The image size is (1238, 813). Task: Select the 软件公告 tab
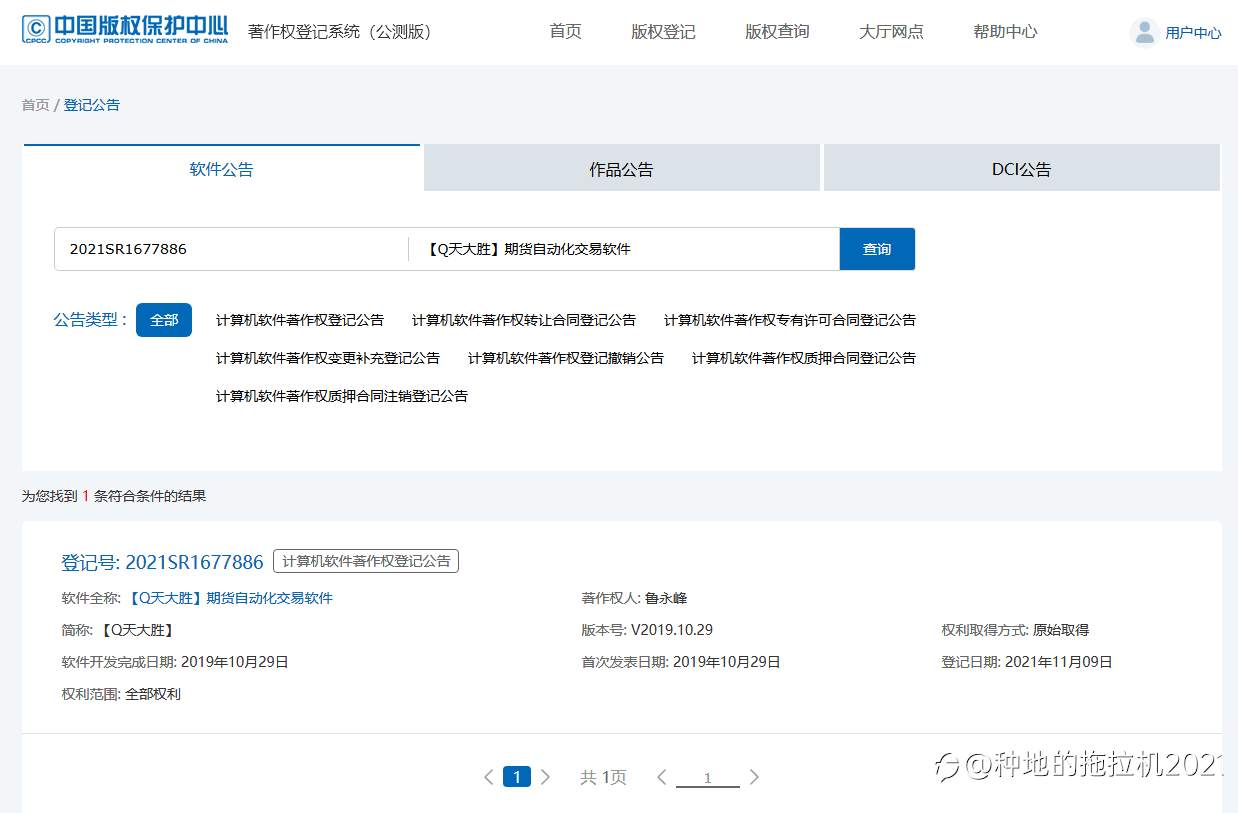pos(222,168)
